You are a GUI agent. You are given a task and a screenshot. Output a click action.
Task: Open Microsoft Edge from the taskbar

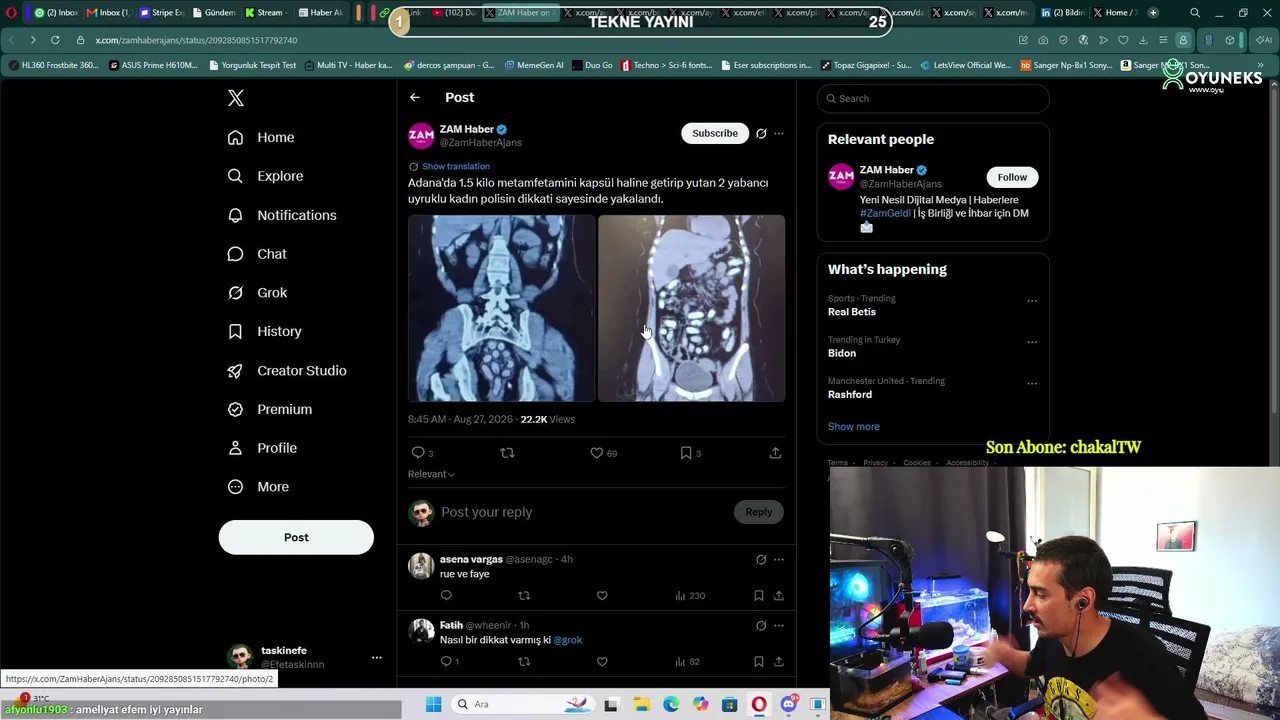click(671, 704)
